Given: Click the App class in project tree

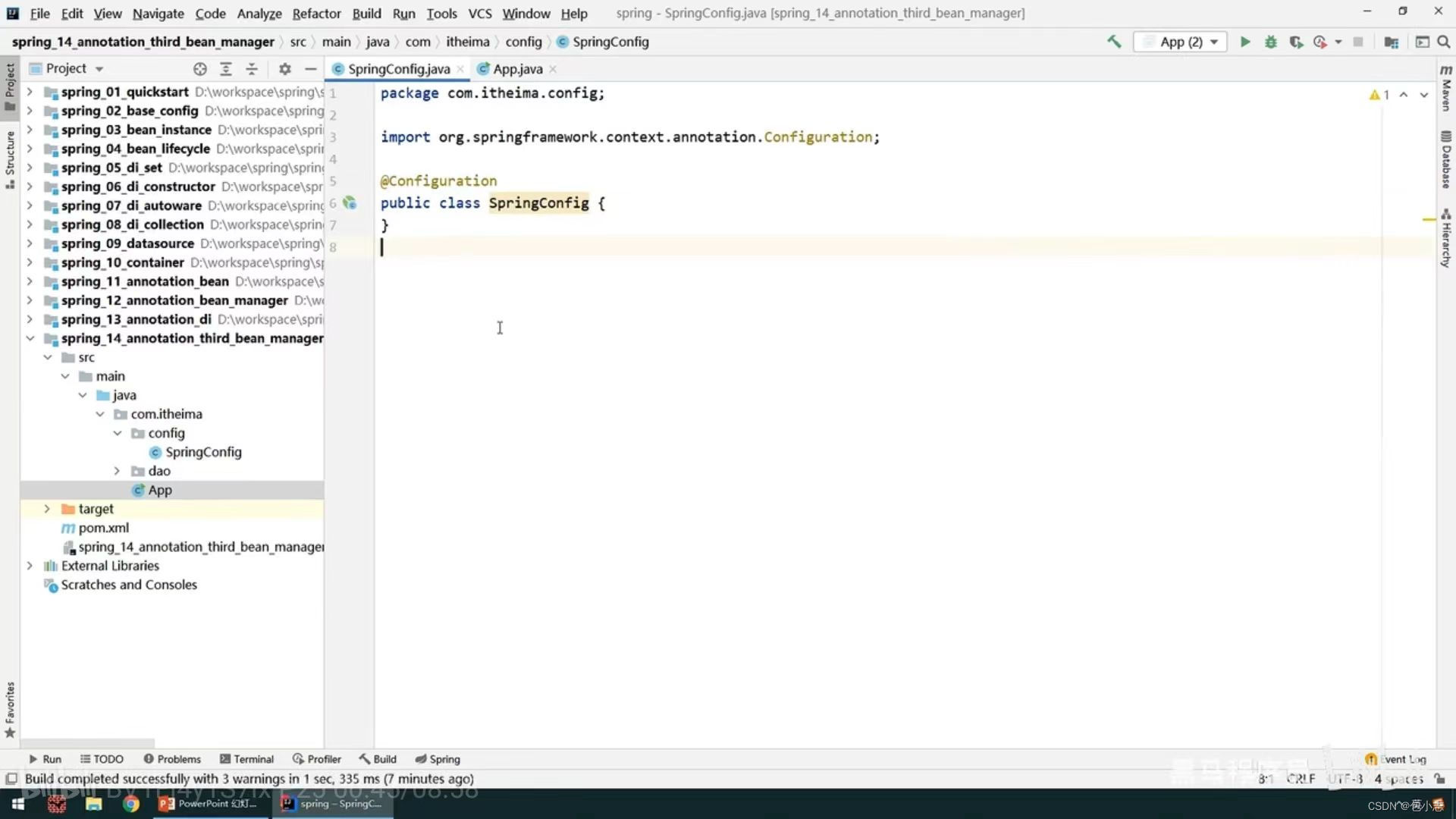Looking at the screenshot, I should point(160,489).
